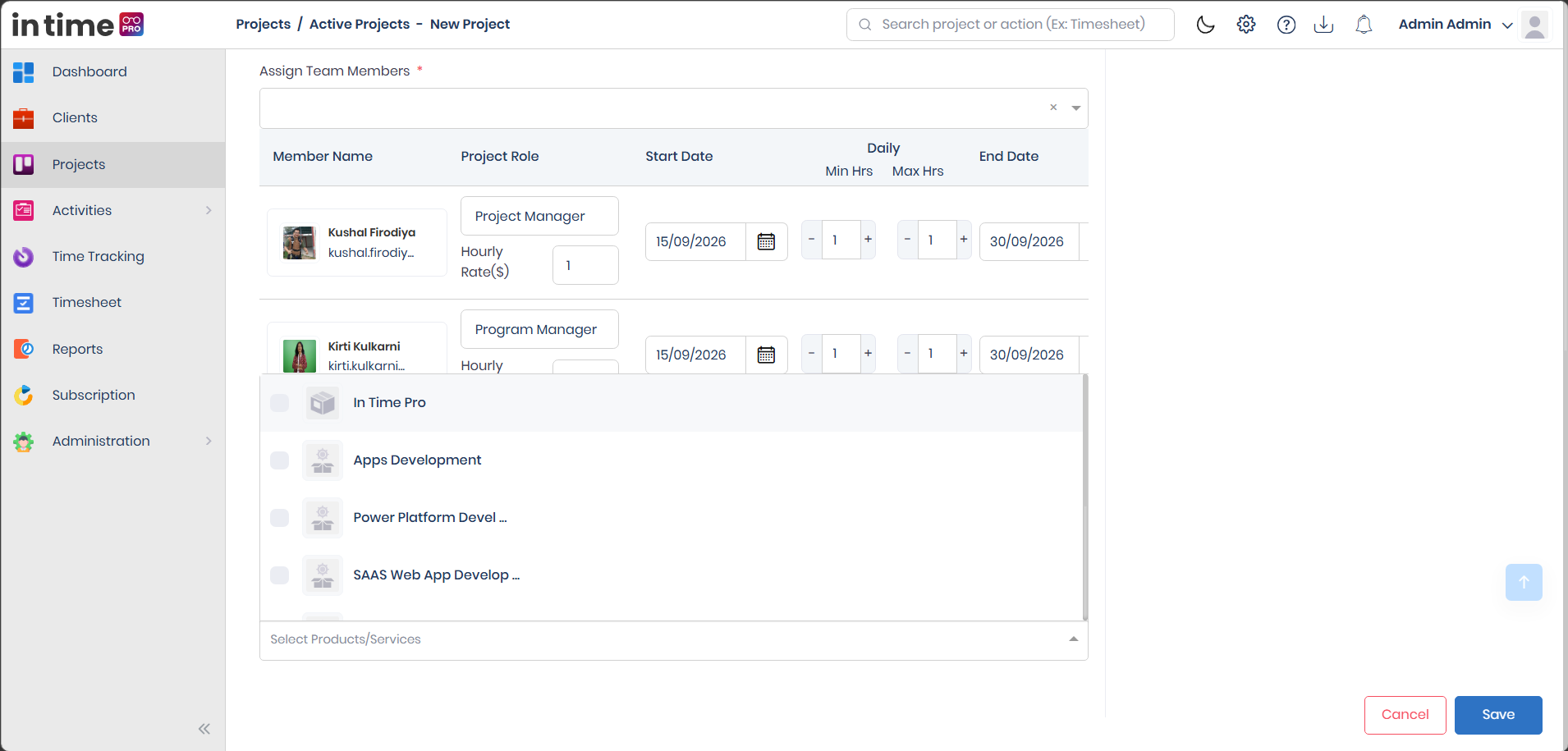Click the project search field
Screen dimensions: 1568x751
tap(1011, 25)
